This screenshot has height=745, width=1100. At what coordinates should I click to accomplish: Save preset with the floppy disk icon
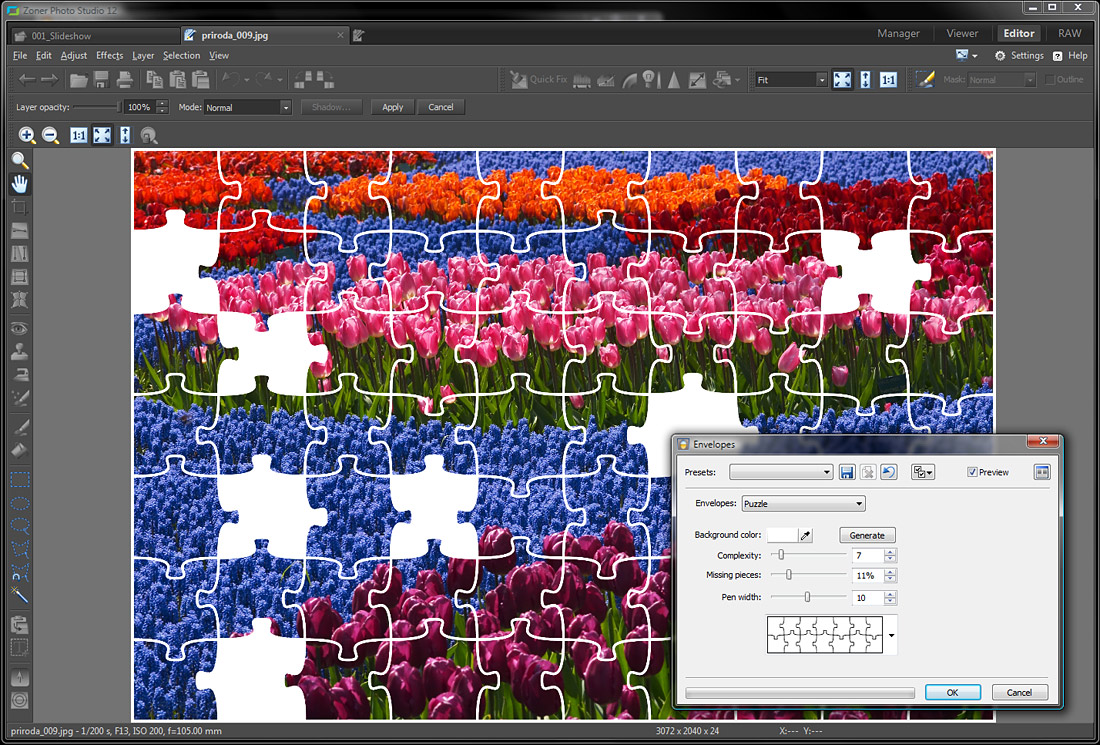coord(847,472)
